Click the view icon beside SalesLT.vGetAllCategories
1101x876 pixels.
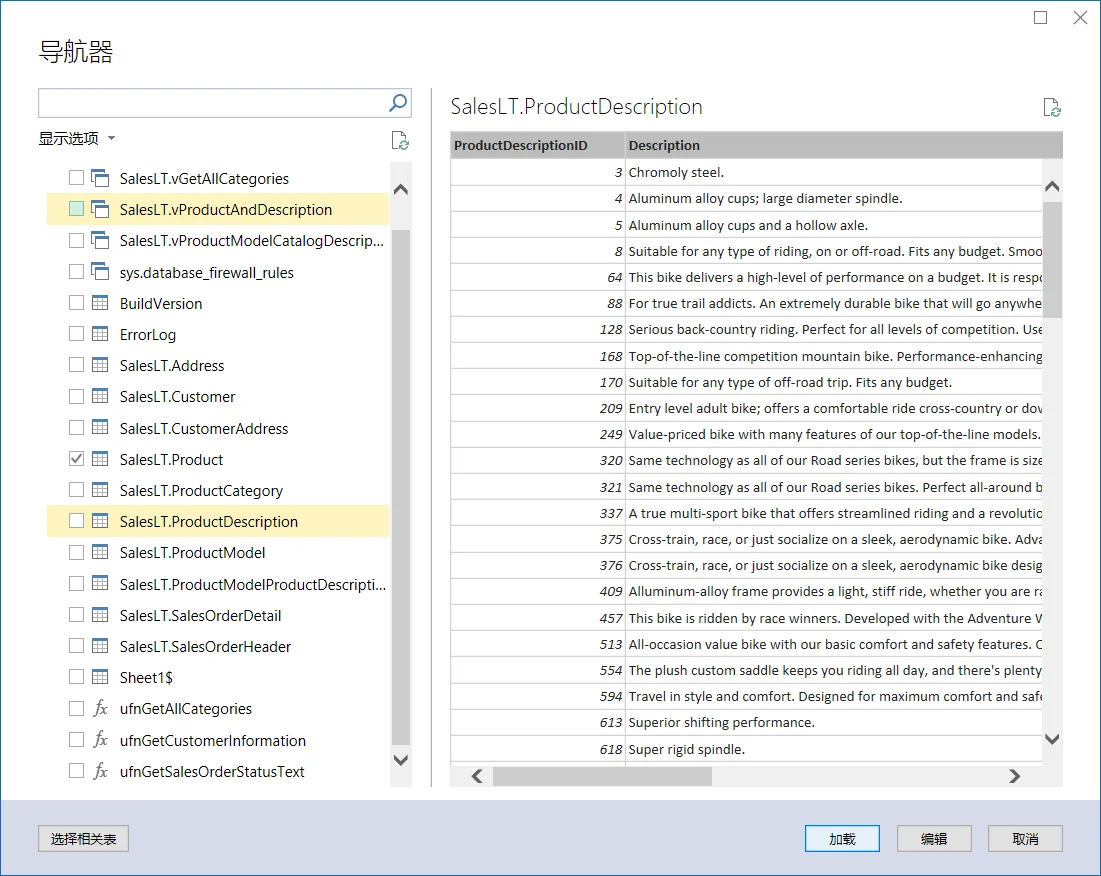pyautogui.click(x=100, y=178)
